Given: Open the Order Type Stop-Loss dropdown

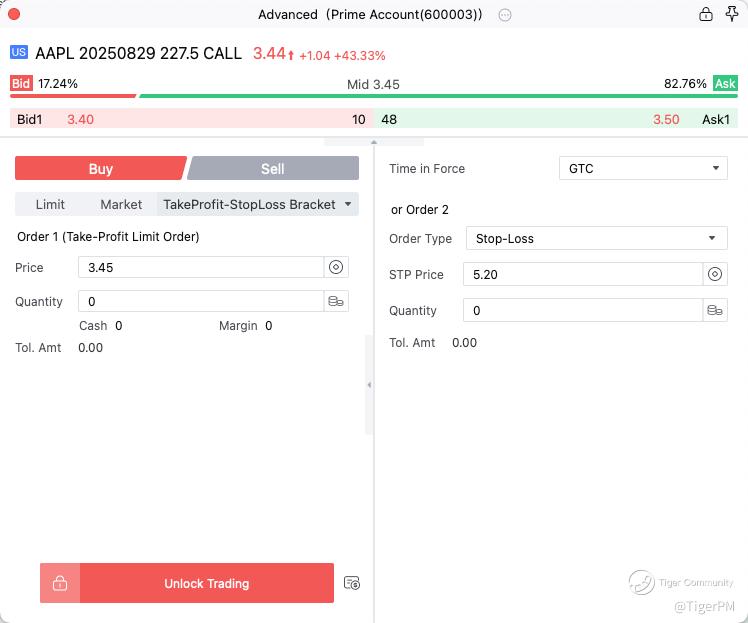Looking at the screenshot, I should (596, 239).
